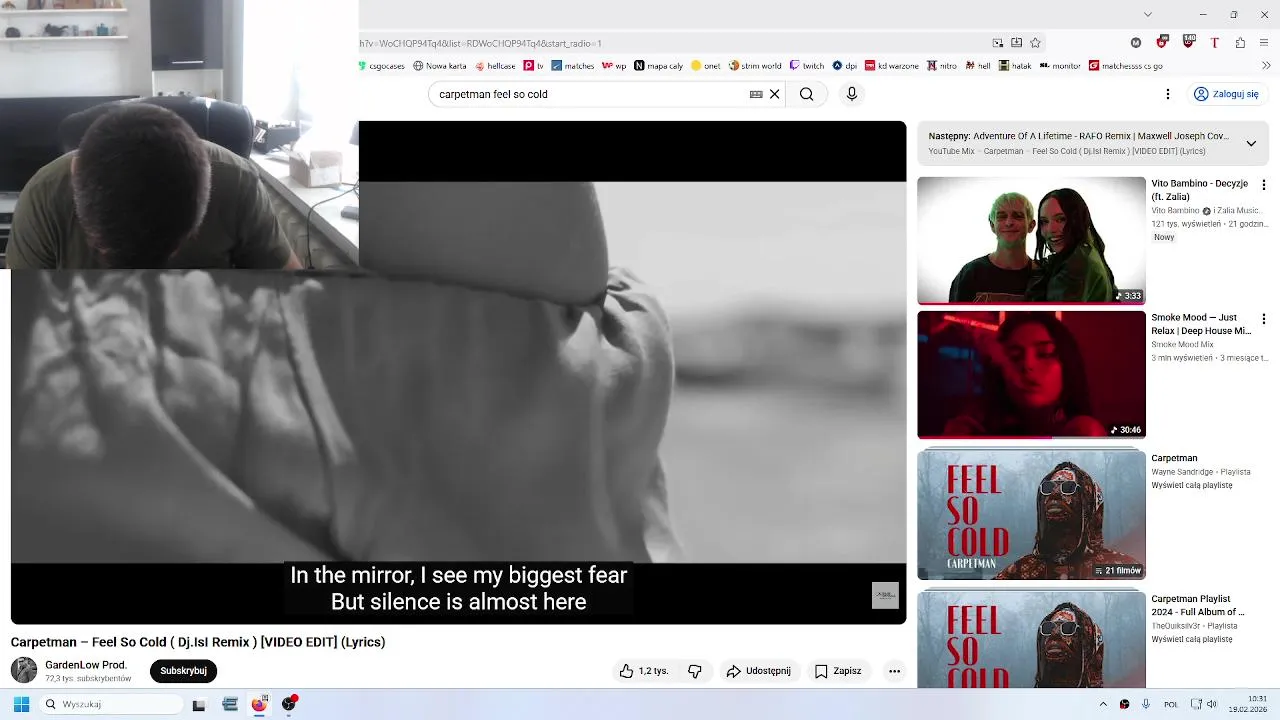This screenshot has width=1280, height=720.
Task: Open the mapa cały bookmark
Action: (x=659, y=66)
